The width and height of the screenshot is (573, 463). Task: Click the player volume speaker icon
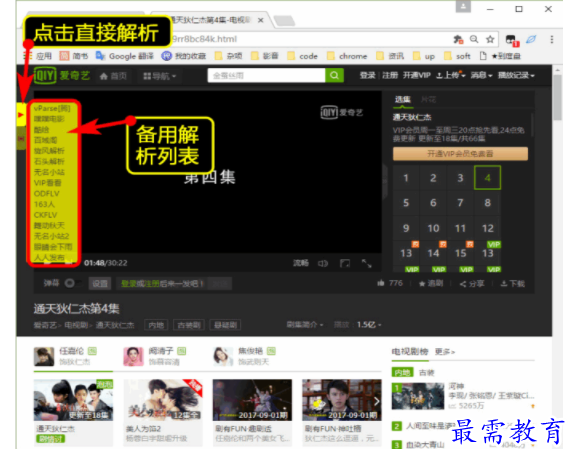click(x=323, y=263)
